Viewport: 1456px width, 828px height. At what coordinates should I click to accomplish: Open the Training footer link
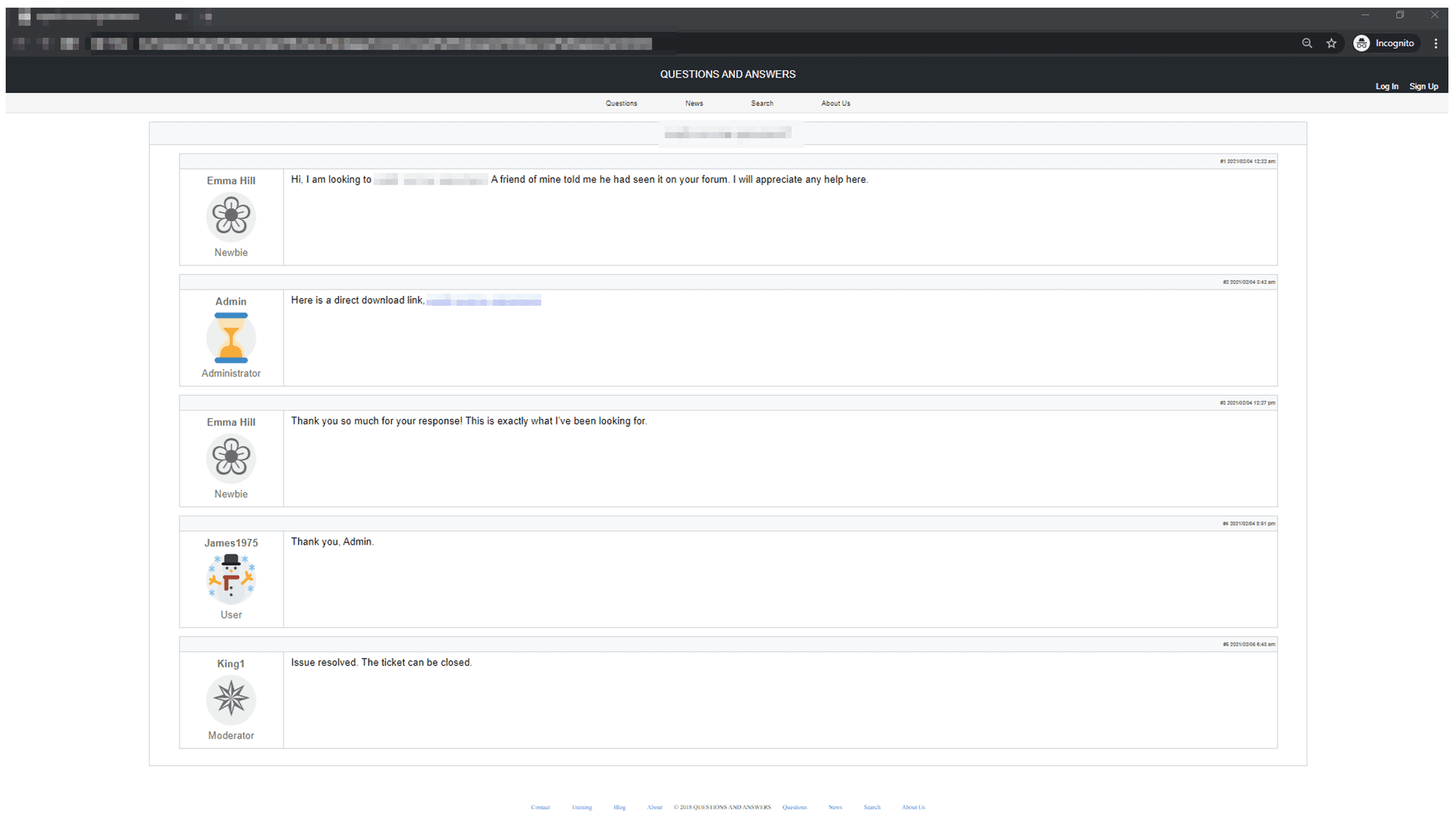click(x=582, y=807)
